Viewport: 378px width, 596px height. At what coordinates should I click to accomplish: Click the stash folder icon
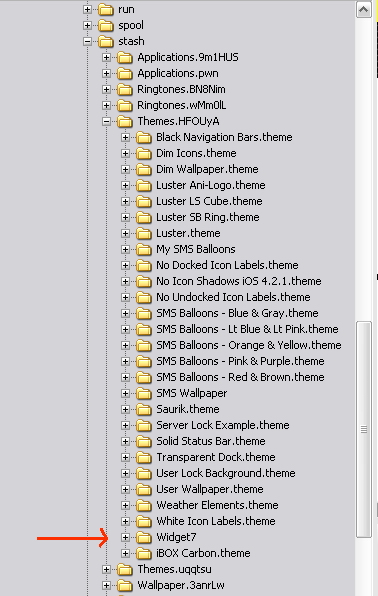tap(106, 41)
